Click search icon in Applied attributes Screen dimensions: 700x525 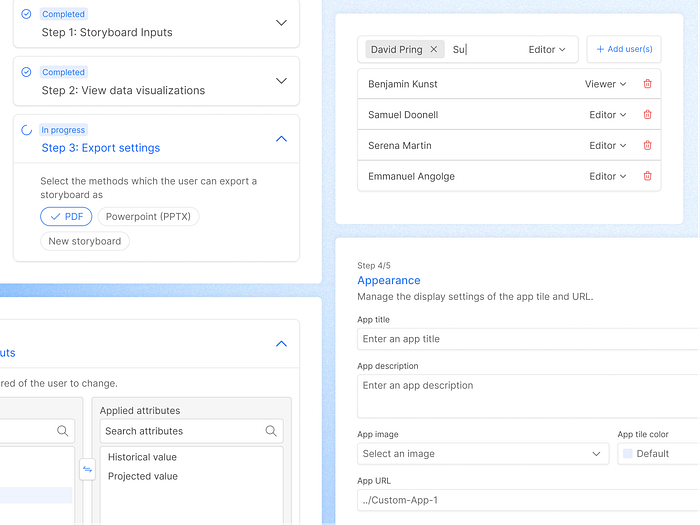[x=271, y=431]
